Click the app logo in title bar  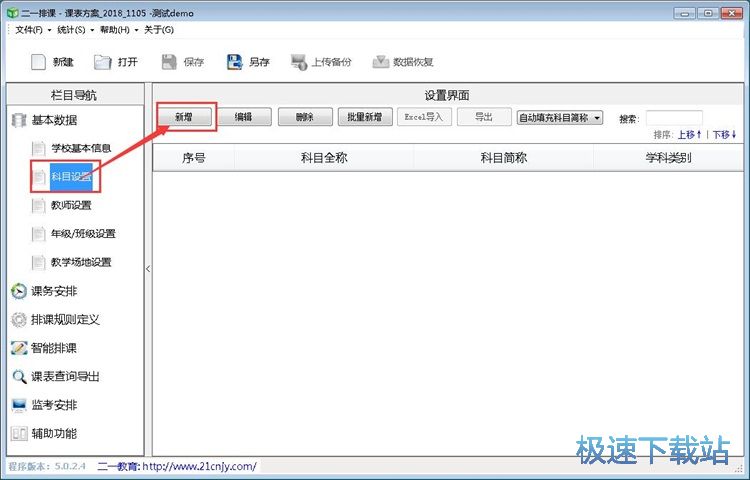coord(12,13)
